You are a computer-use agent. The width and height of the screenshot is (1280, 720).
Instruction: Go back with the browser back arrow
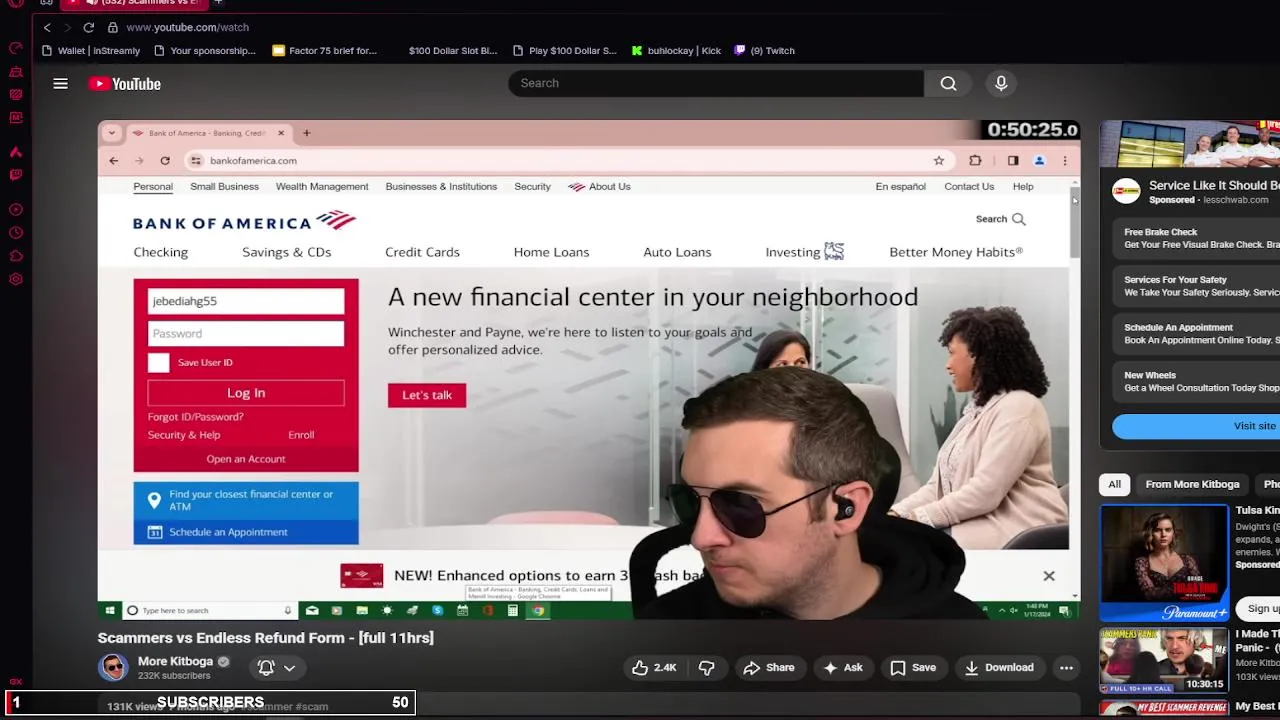(47, 27)
